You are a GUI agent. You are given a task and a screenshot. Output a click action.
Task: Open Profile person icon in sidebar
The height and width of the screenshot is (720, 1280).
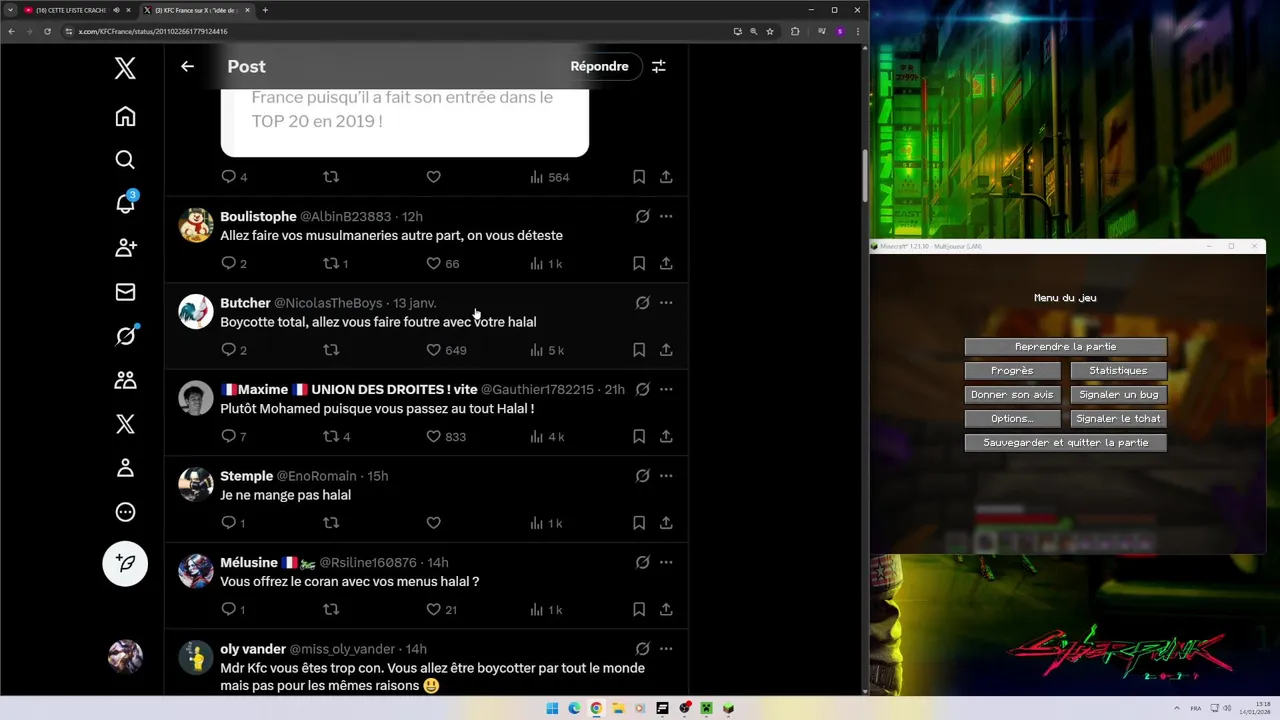click(125, 468)
